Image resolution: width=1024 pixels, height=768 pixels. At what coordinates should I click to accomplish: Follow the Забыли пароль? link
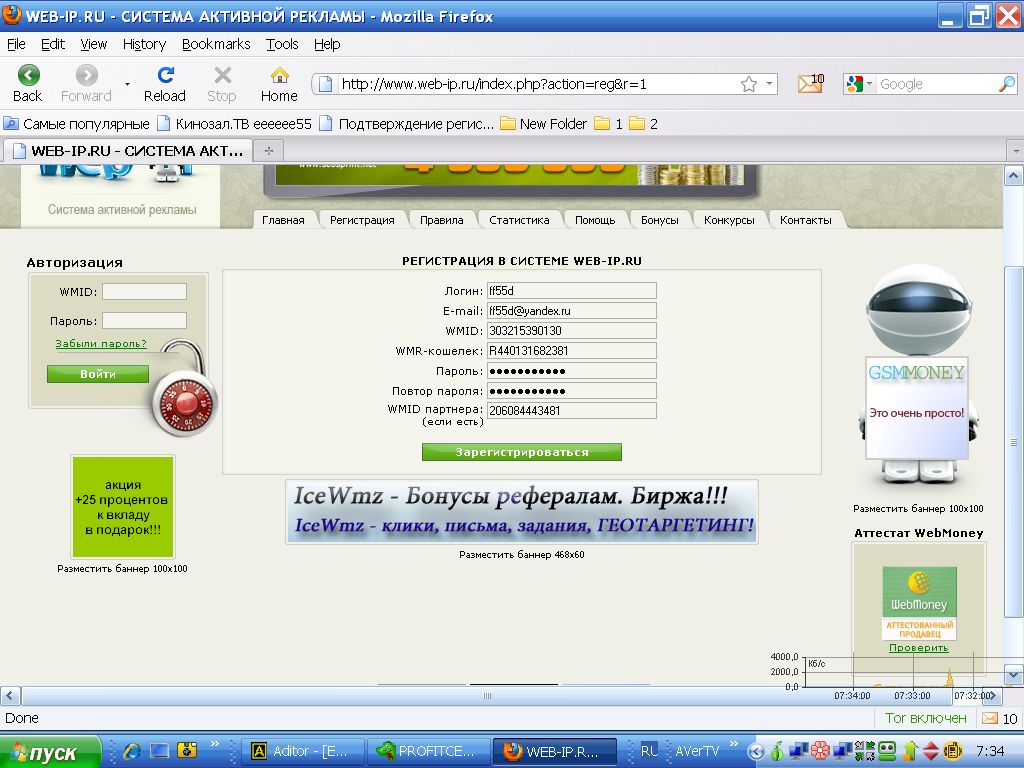click(101, 344)
